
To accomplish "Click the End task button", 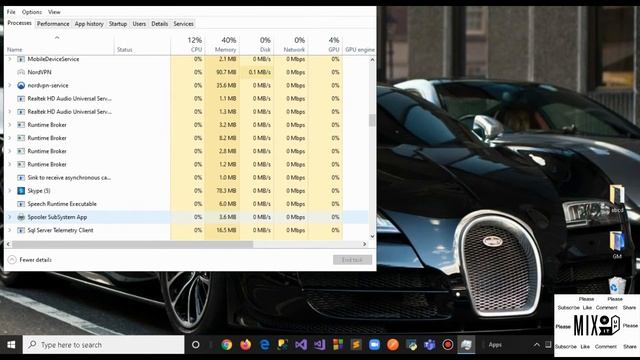I will click(352, 260).
